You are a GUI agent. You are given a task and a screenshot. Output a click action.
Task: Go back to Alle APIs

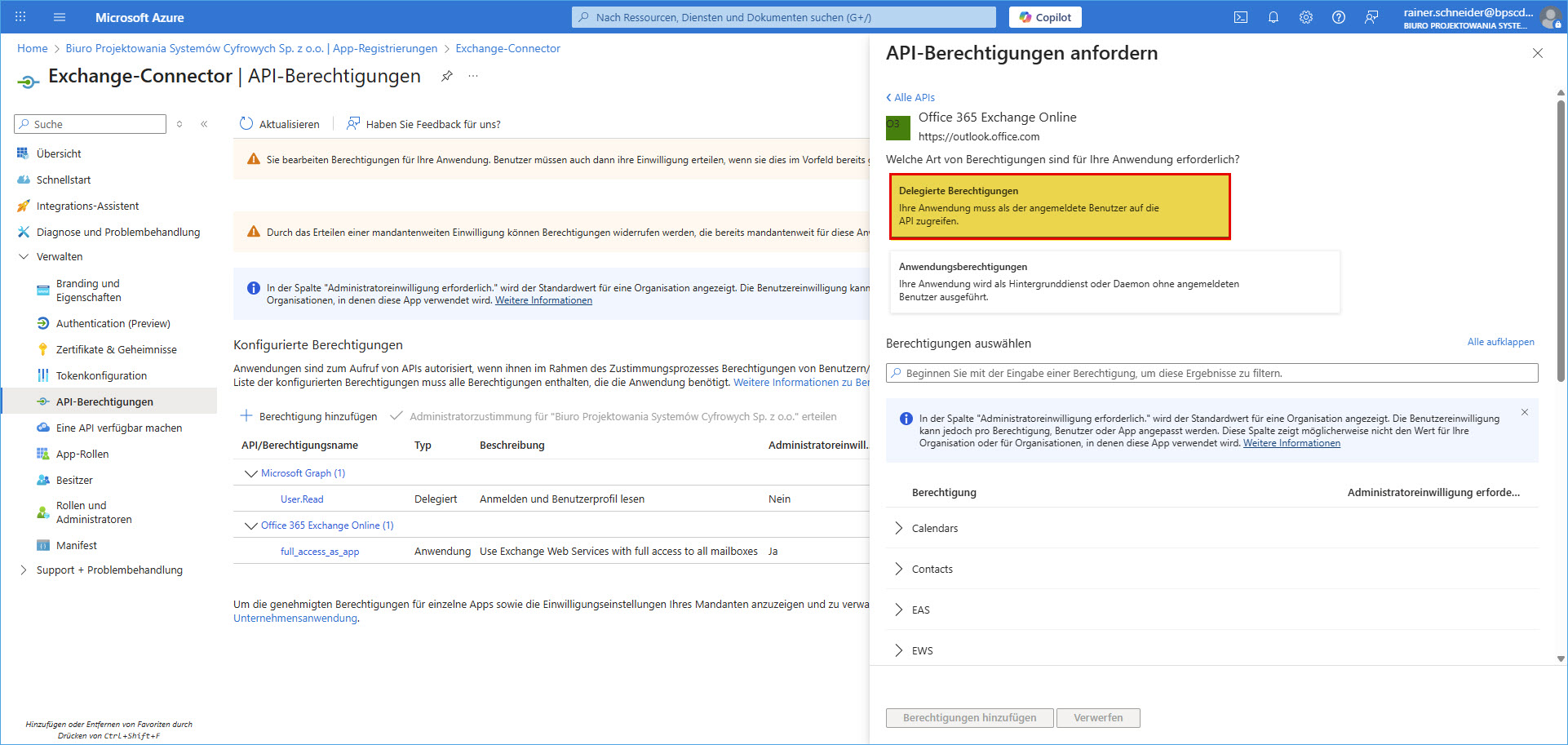point(910,97)
